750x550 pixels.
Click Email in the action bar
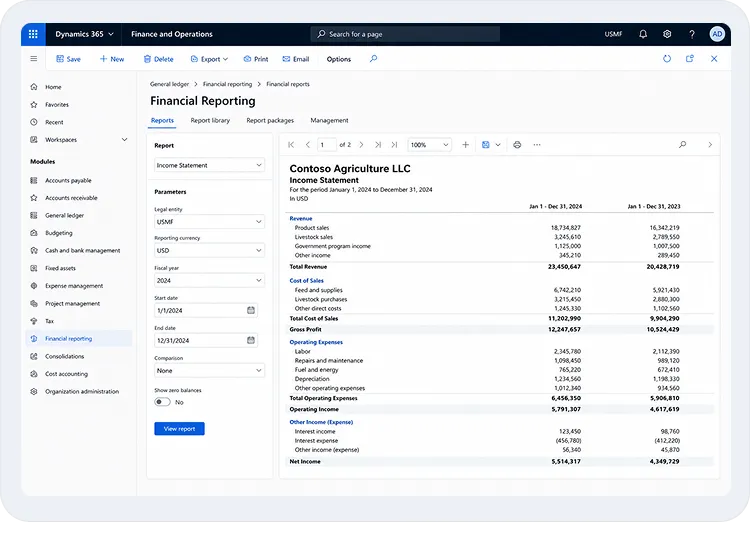pos(296,59)
